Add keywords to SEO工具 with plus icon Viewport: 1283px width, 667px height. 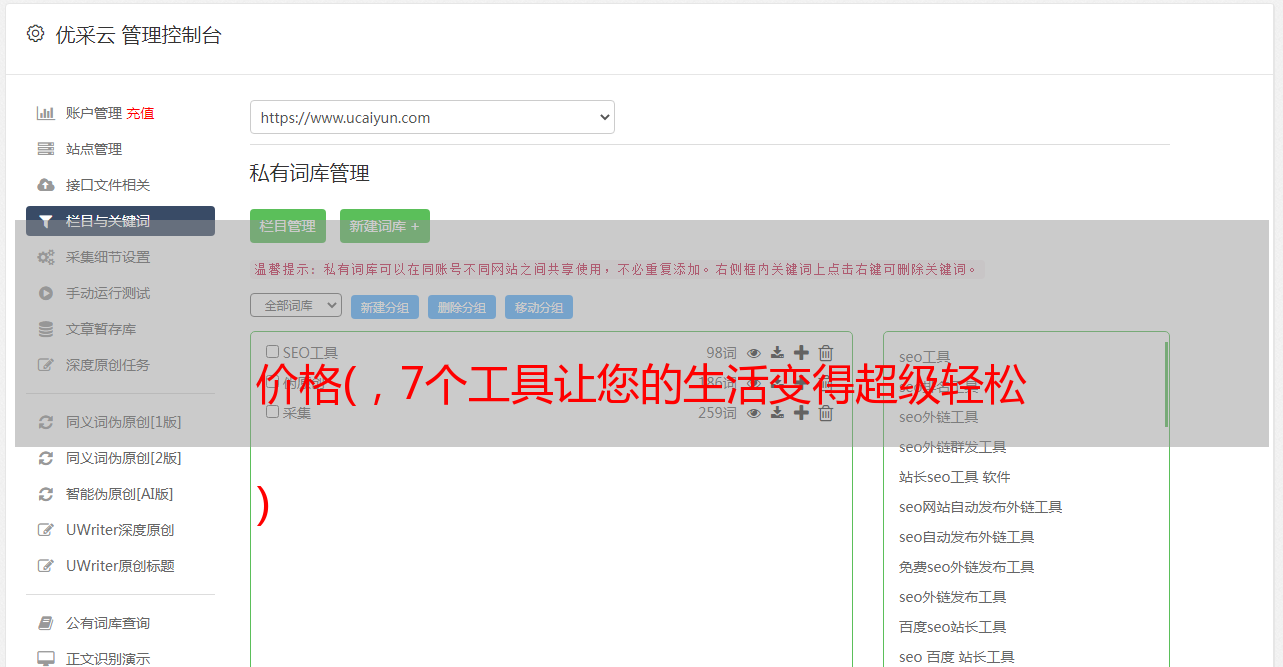[x=801, y=353]
